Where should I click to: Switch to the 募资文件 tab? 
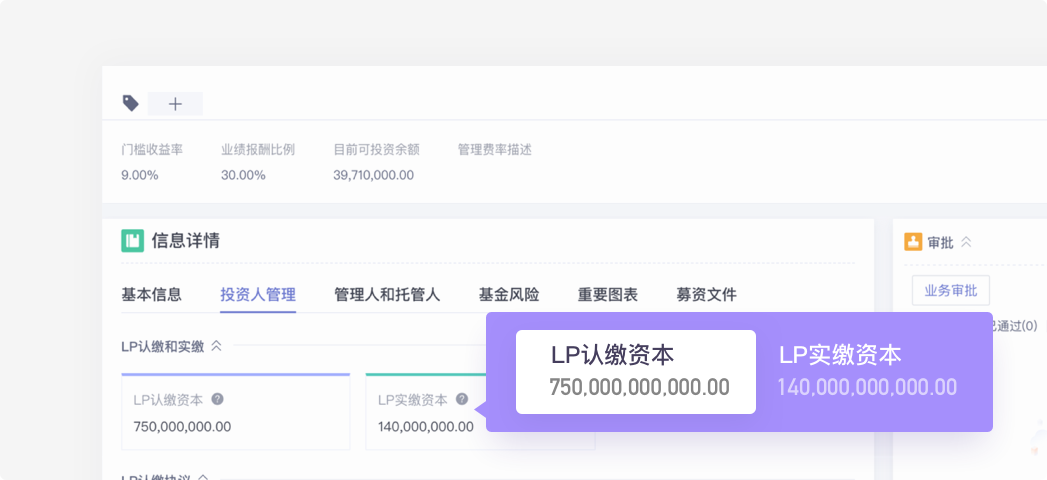click(x=706, y=294)
